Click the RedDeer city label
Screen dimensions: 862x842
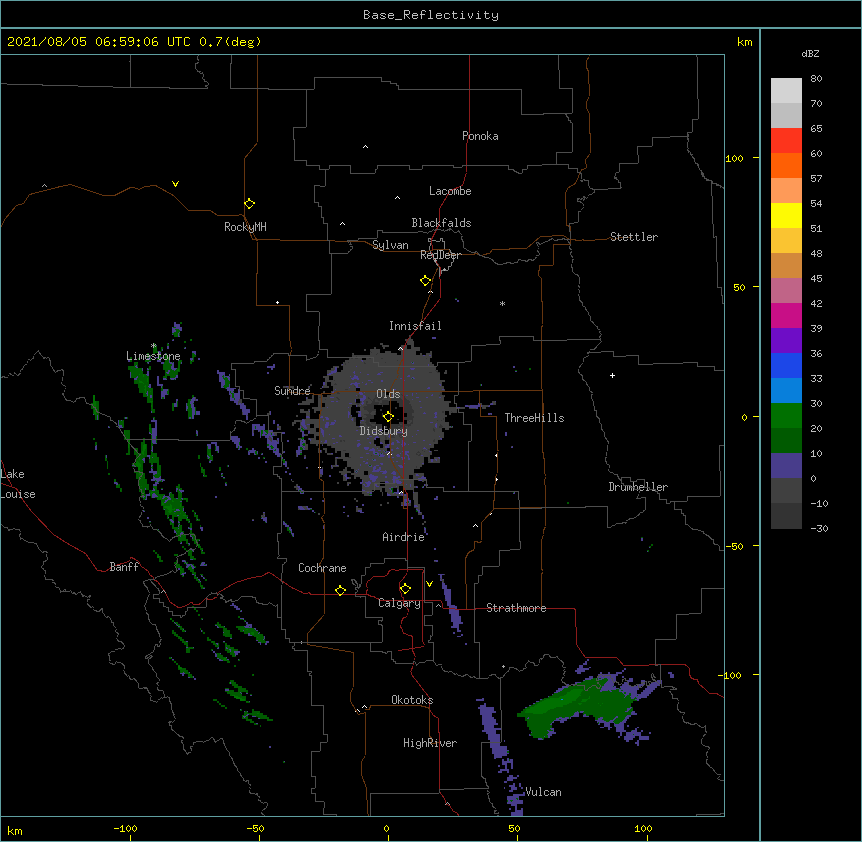[440, 255]
